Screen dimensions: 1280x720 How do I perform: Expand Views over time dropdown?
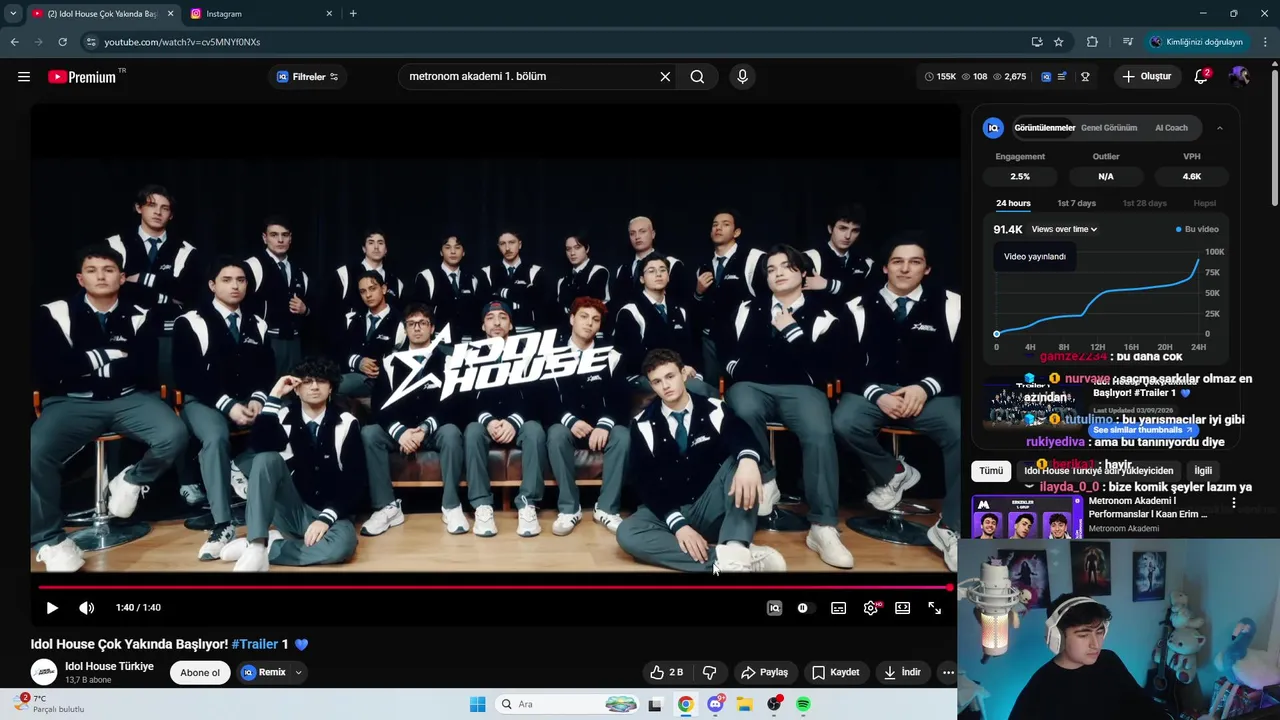click(1064, 229)
